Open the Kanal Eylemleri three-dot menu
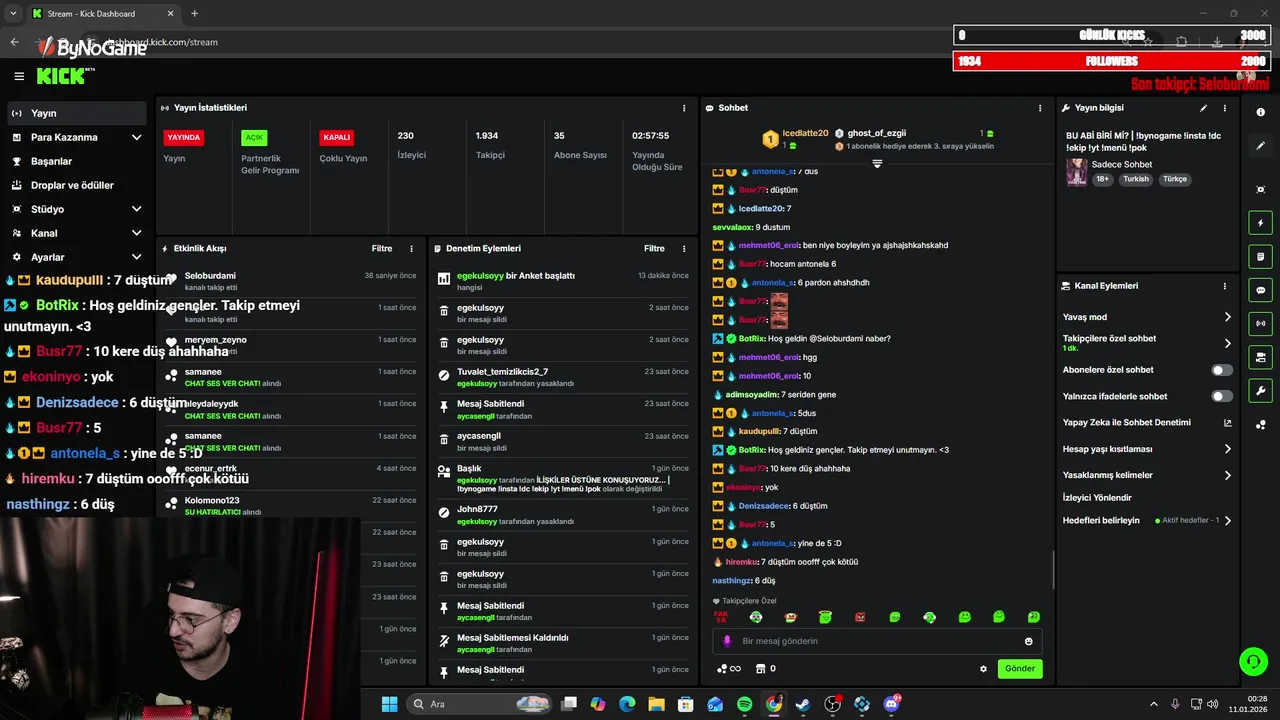1280x720 pixels. point(1225,286)
